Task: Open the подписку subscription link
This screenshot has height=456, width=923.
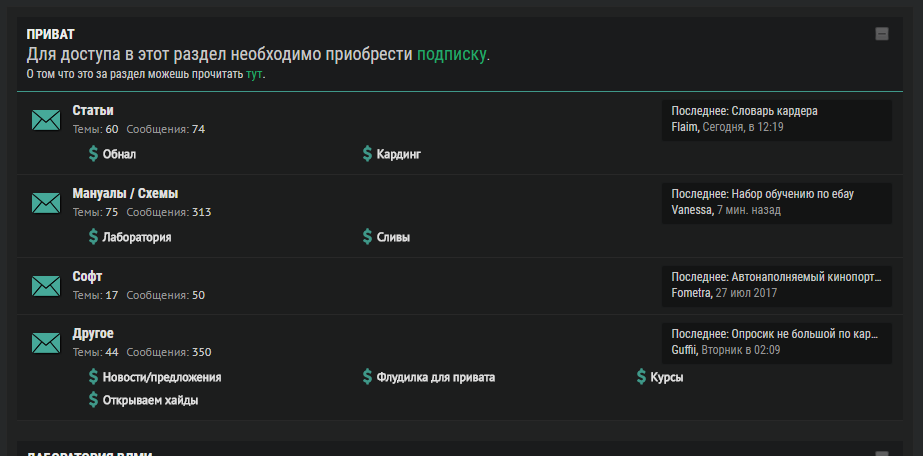Action: (x=452, y=54)
